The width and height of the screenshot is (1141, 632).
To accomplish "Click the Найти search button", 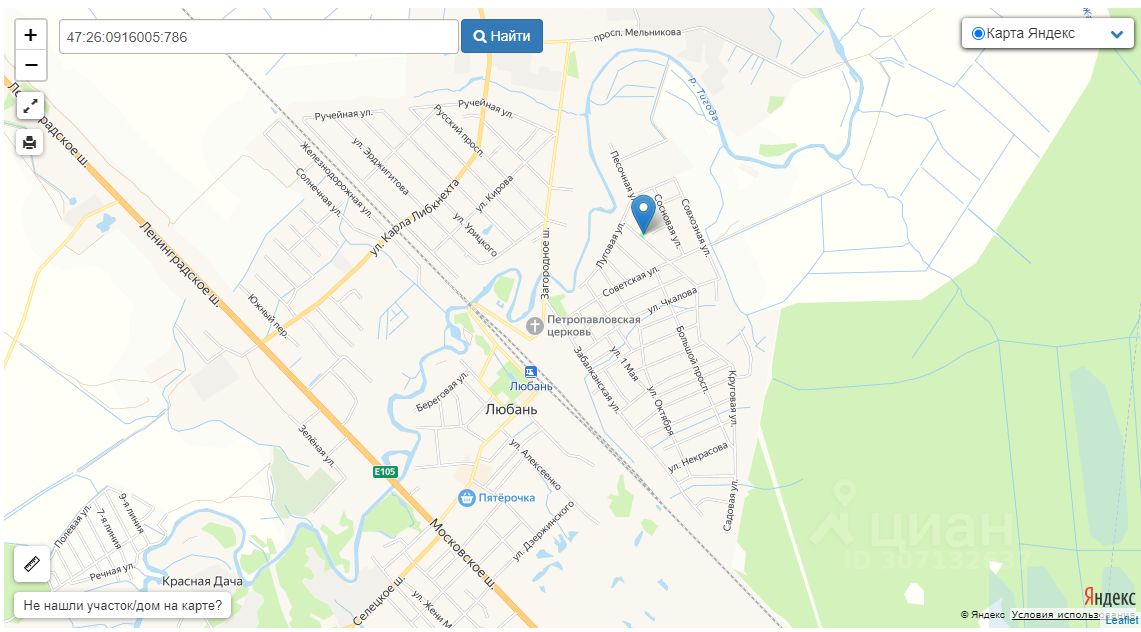I will click(x=501, y=36).
